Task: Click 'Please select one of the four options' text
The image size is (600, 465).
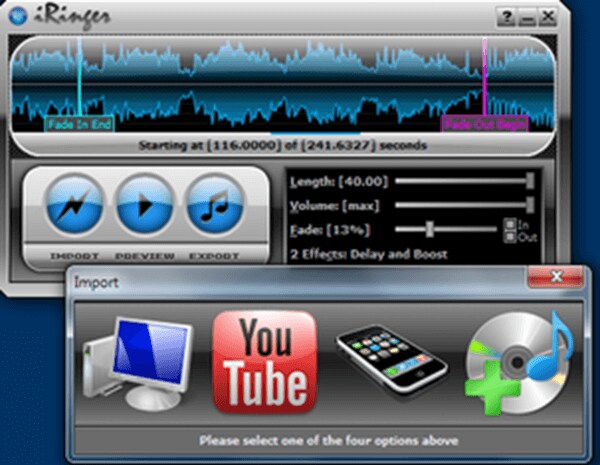Action: click(329, 441)
